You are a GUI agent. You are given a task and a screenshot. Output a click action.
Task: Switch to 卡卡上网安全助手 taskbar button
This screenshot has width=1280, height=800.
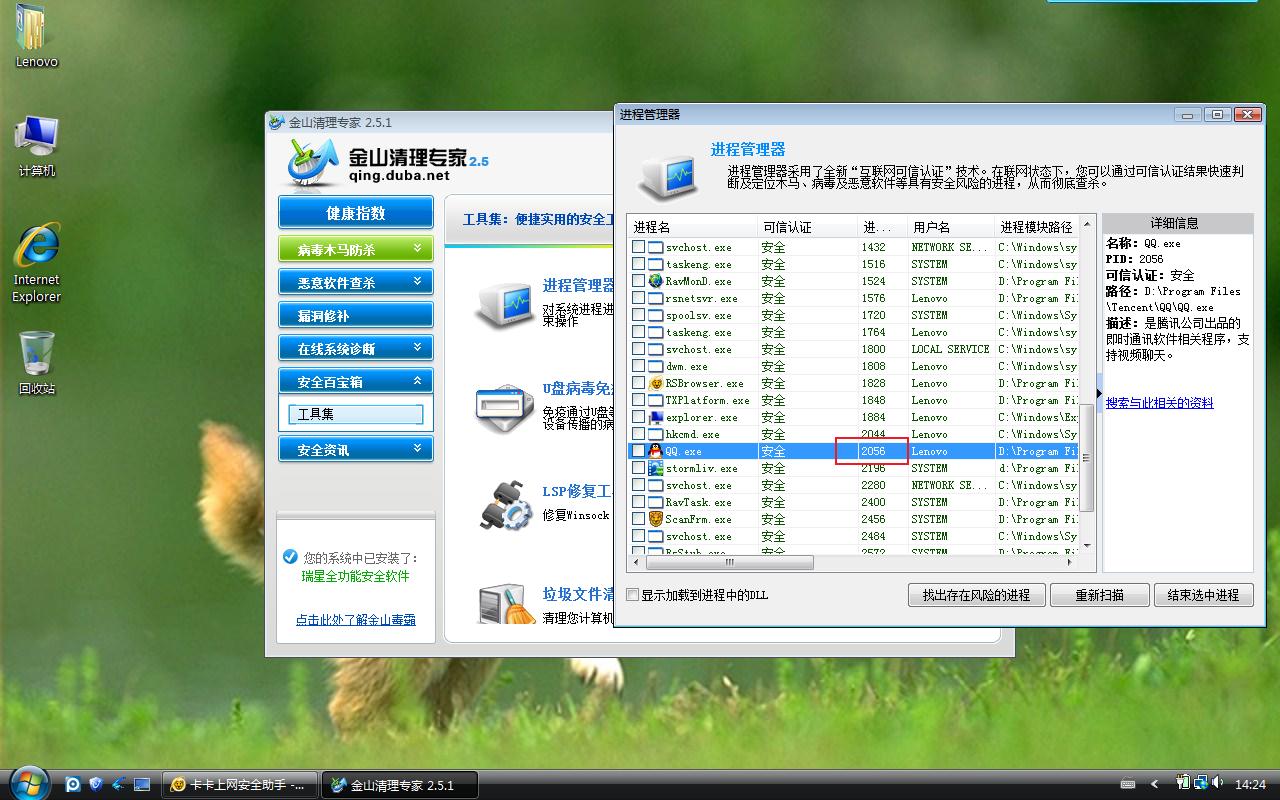tap(241, 785)
